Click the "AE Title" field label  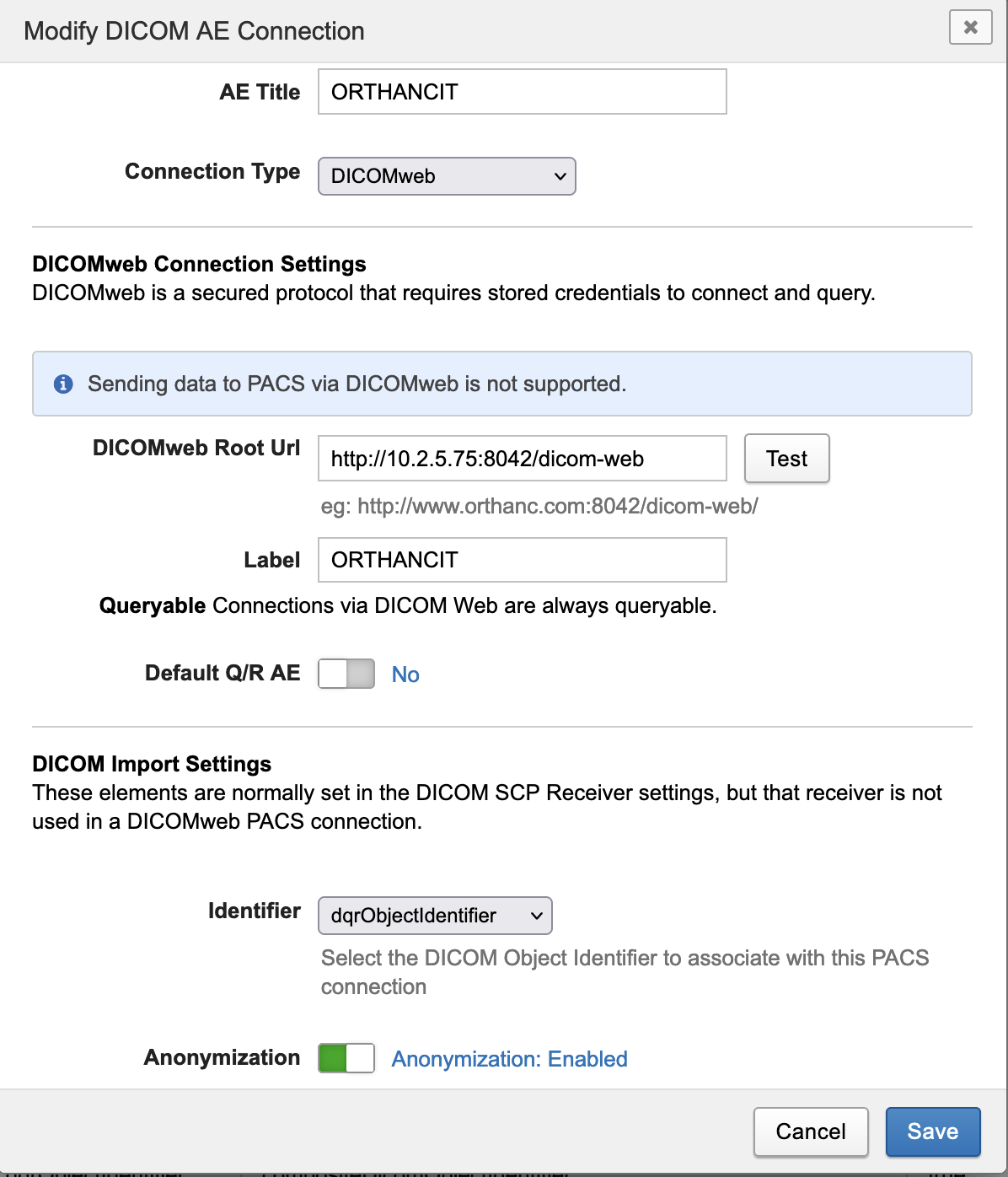coord(260,92)
